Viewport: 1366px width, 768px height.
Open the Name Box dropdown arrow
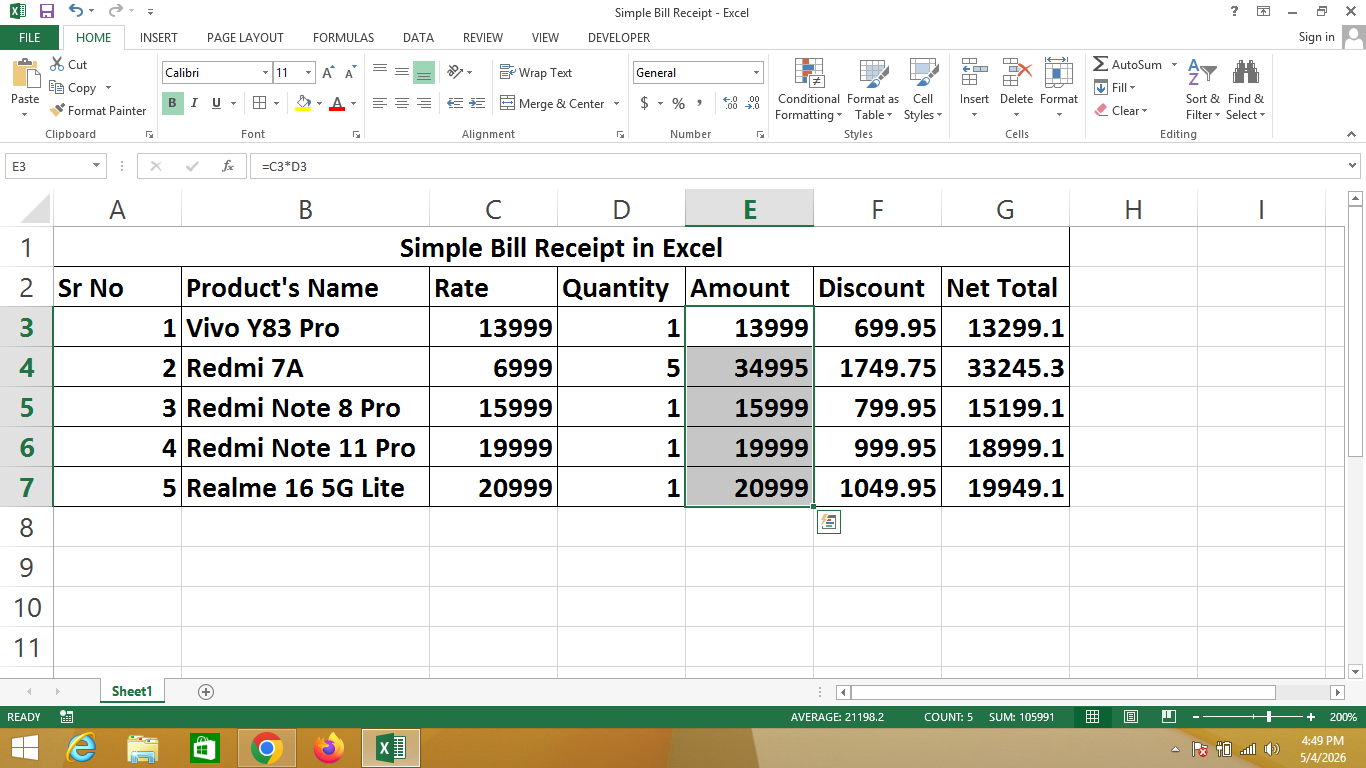pos(97,166)
